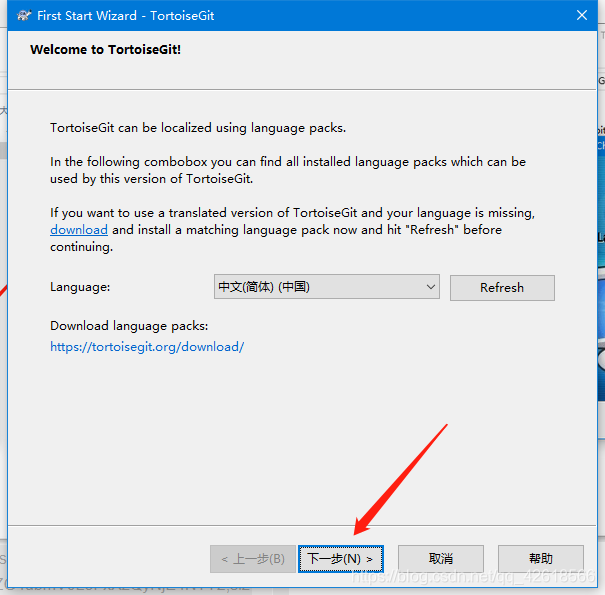The image size is (605, 595).
Task: Click the Refresh button
Action: coord(502,287)
